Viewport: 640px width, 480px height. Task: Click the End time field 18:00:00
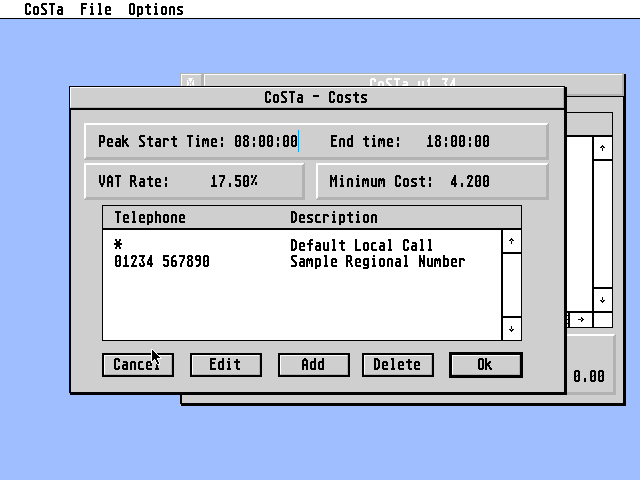coord(458,142)
